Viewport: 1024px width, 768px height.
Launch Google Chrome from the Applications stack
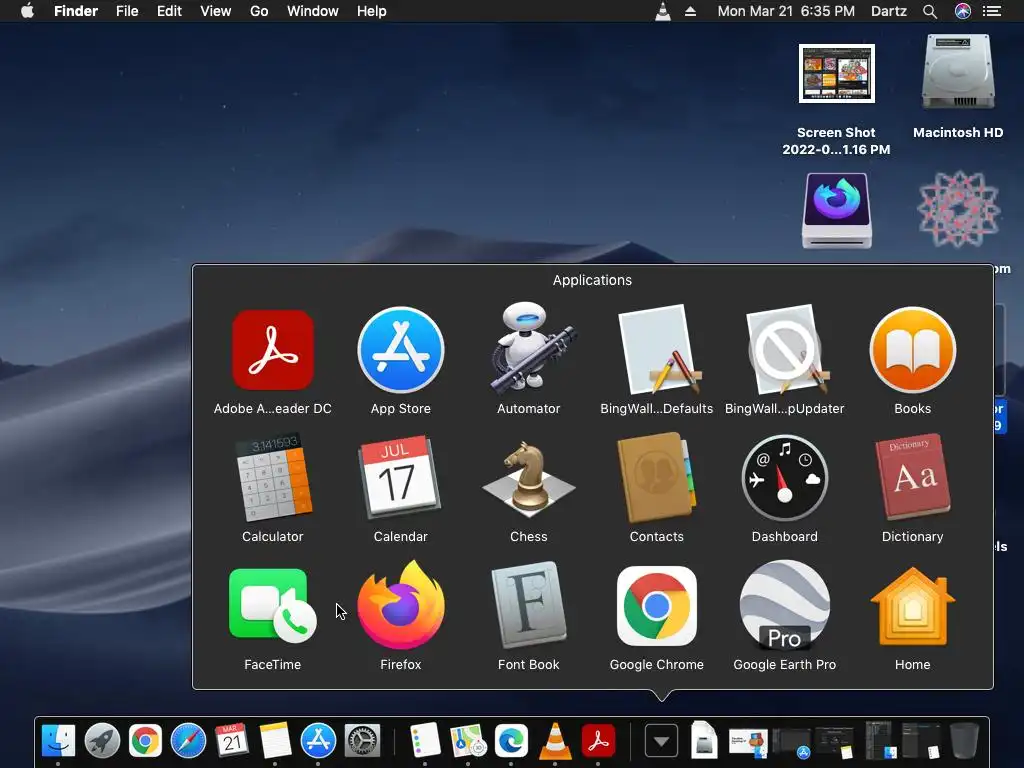point(656,605)
